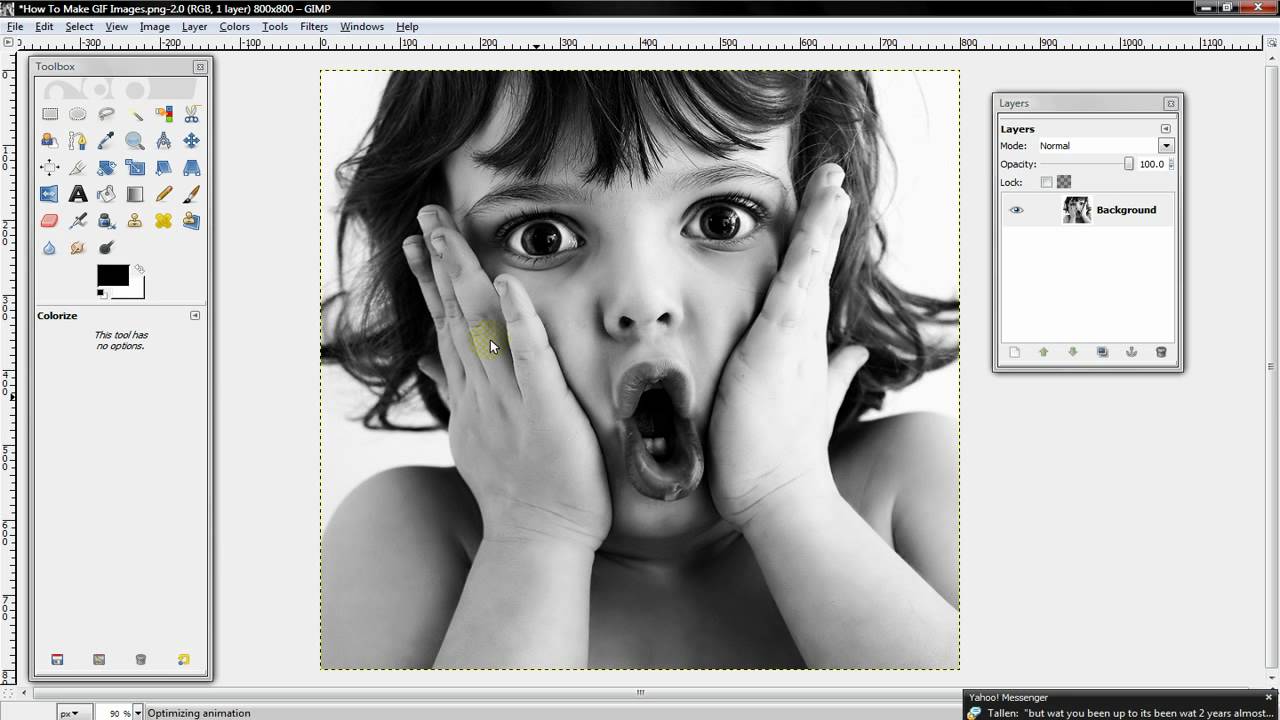Select the Perspective tool
Screen dimensions: 1280x720
pos(191,168)
